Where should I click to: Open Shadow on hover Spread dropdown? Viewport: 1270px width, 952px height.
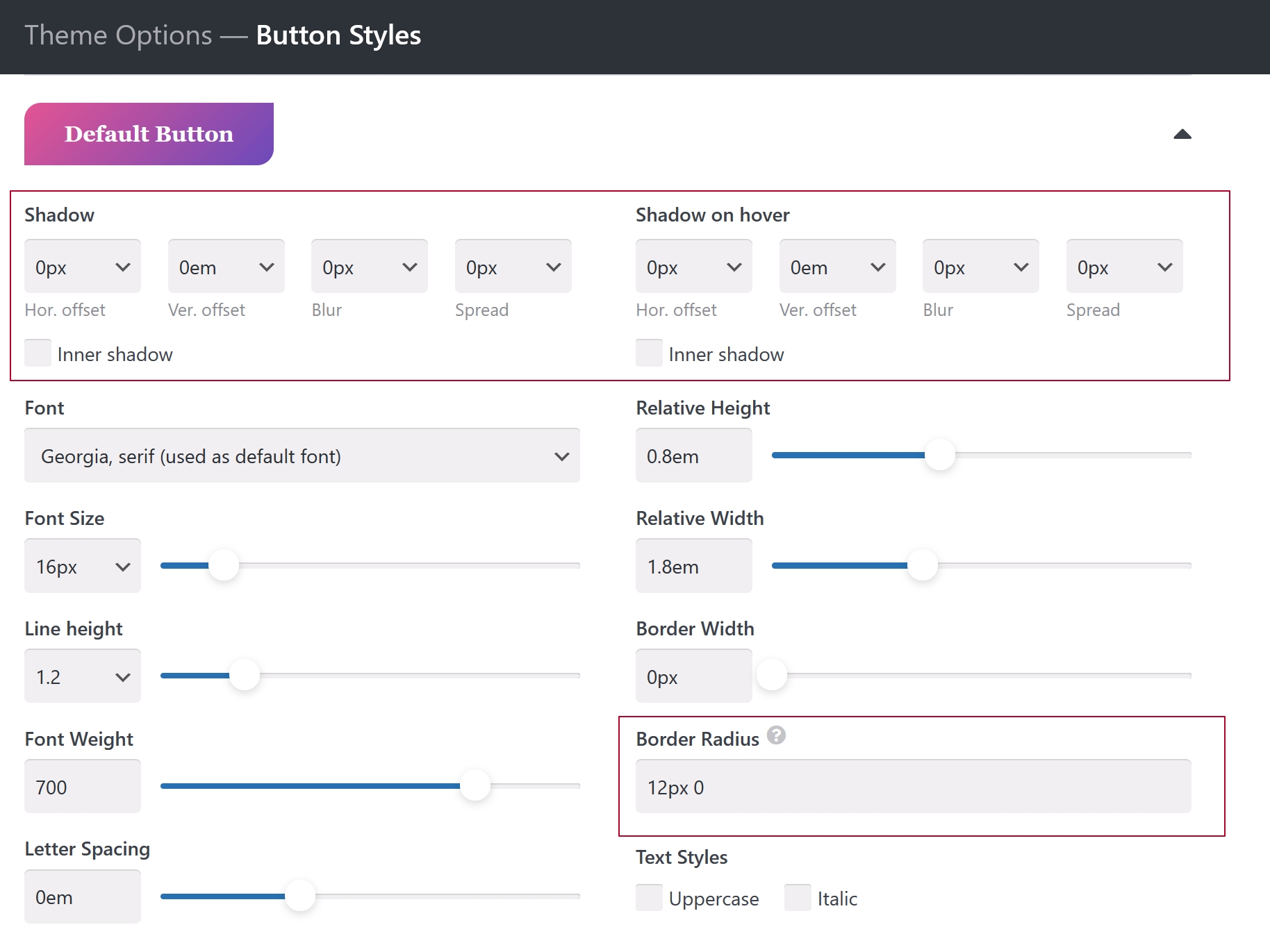1123,267
